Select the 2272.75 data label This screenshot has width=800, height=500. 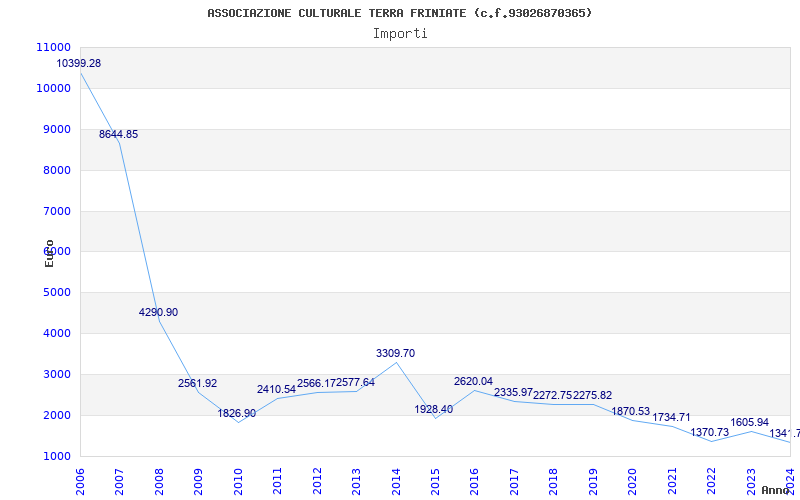pyautogui.click(x=553, y=395)
